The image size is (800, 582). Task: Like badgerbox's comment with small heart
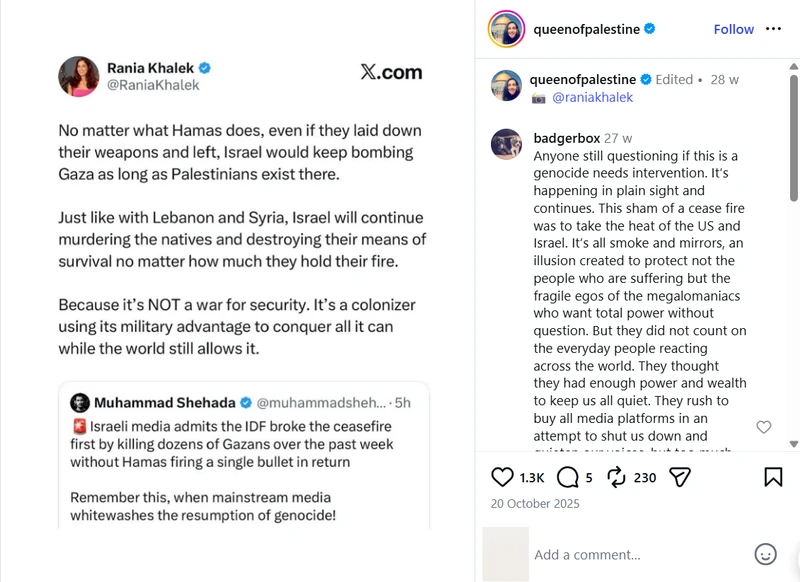[763, 426]
